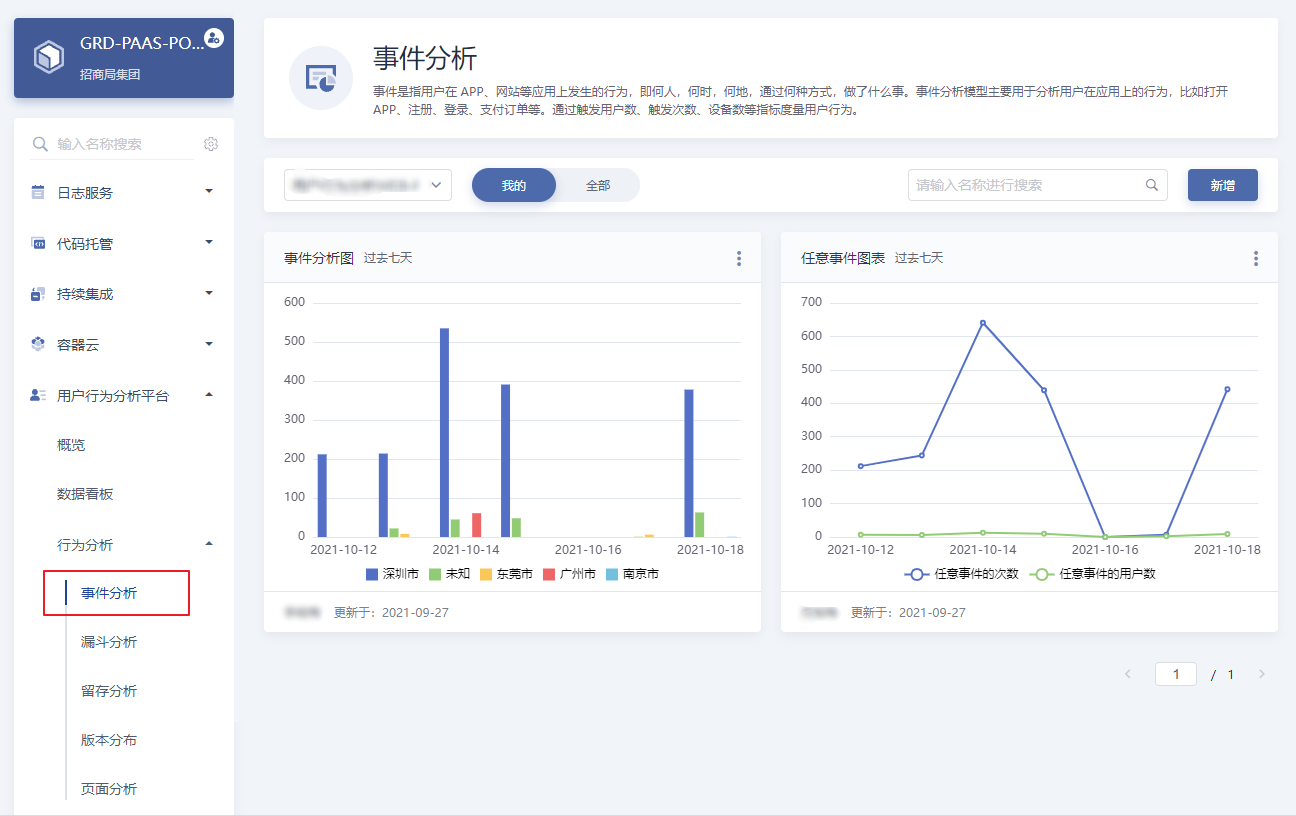Screen dimensions: 1296x816
Task: Click the 事件分析 header chart icon
Action: pos(321,78)
